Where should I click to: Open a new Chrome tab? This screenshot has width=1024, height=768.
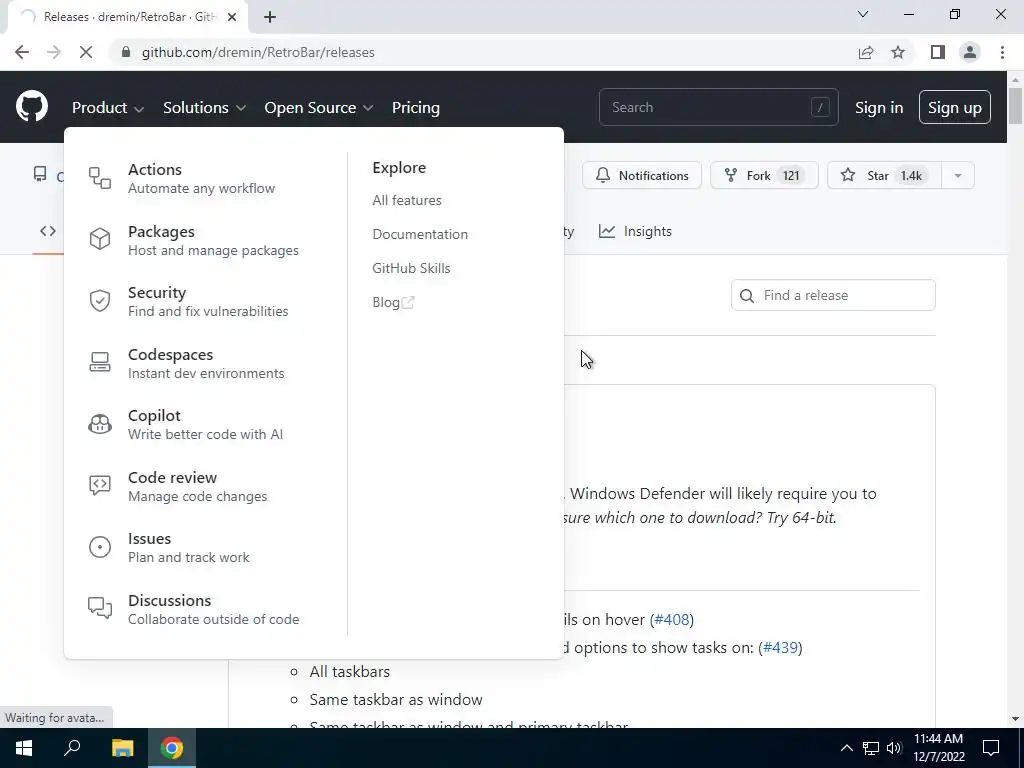click(x=270, y=17)
